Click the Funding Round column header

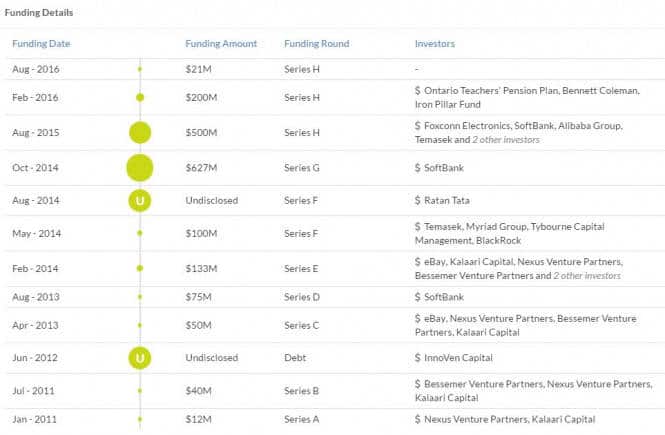pyautogui.click(x=317, y=44)
